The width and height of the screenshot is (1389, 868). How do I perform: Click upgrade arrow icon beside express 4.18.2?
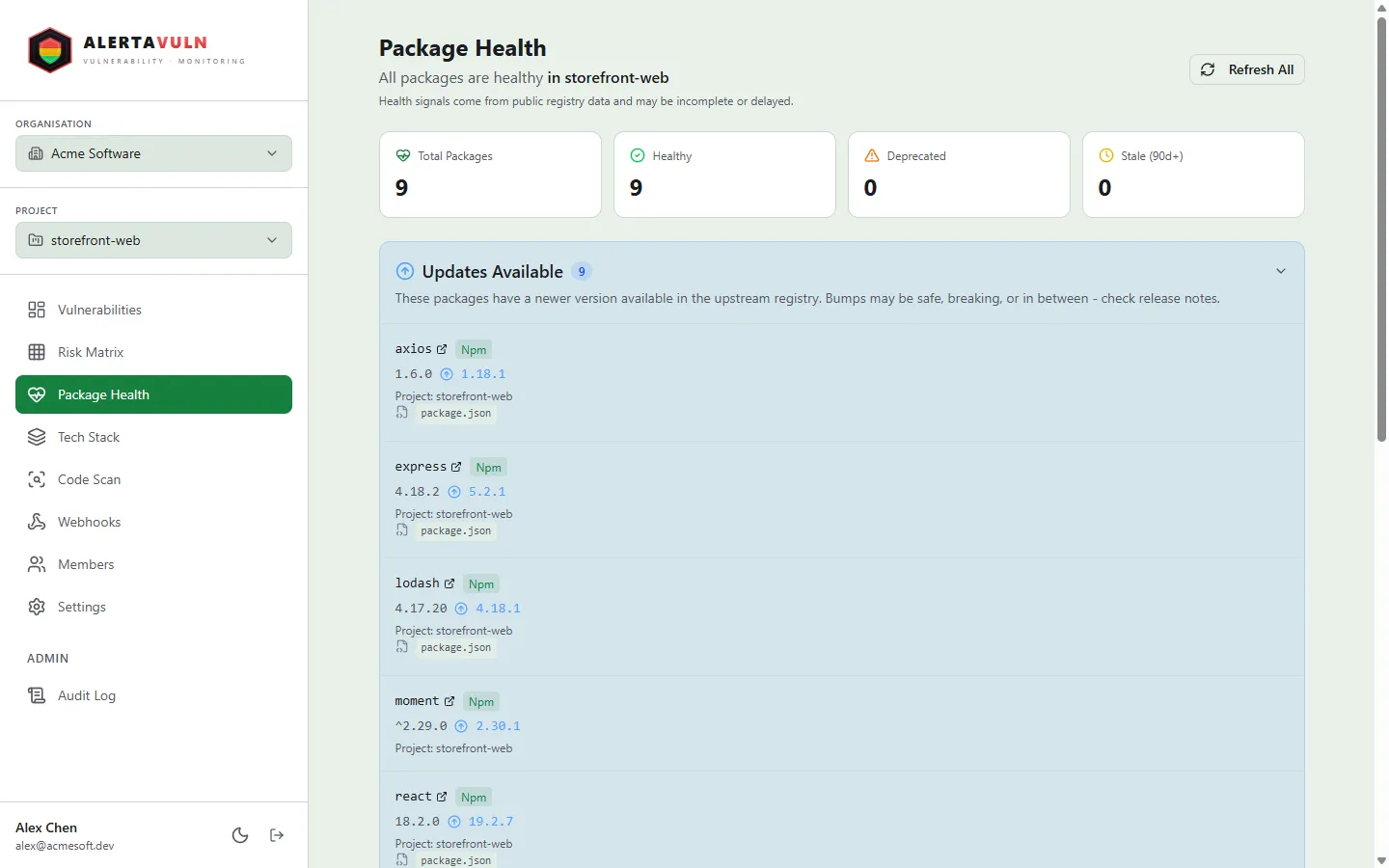[454, 492]
